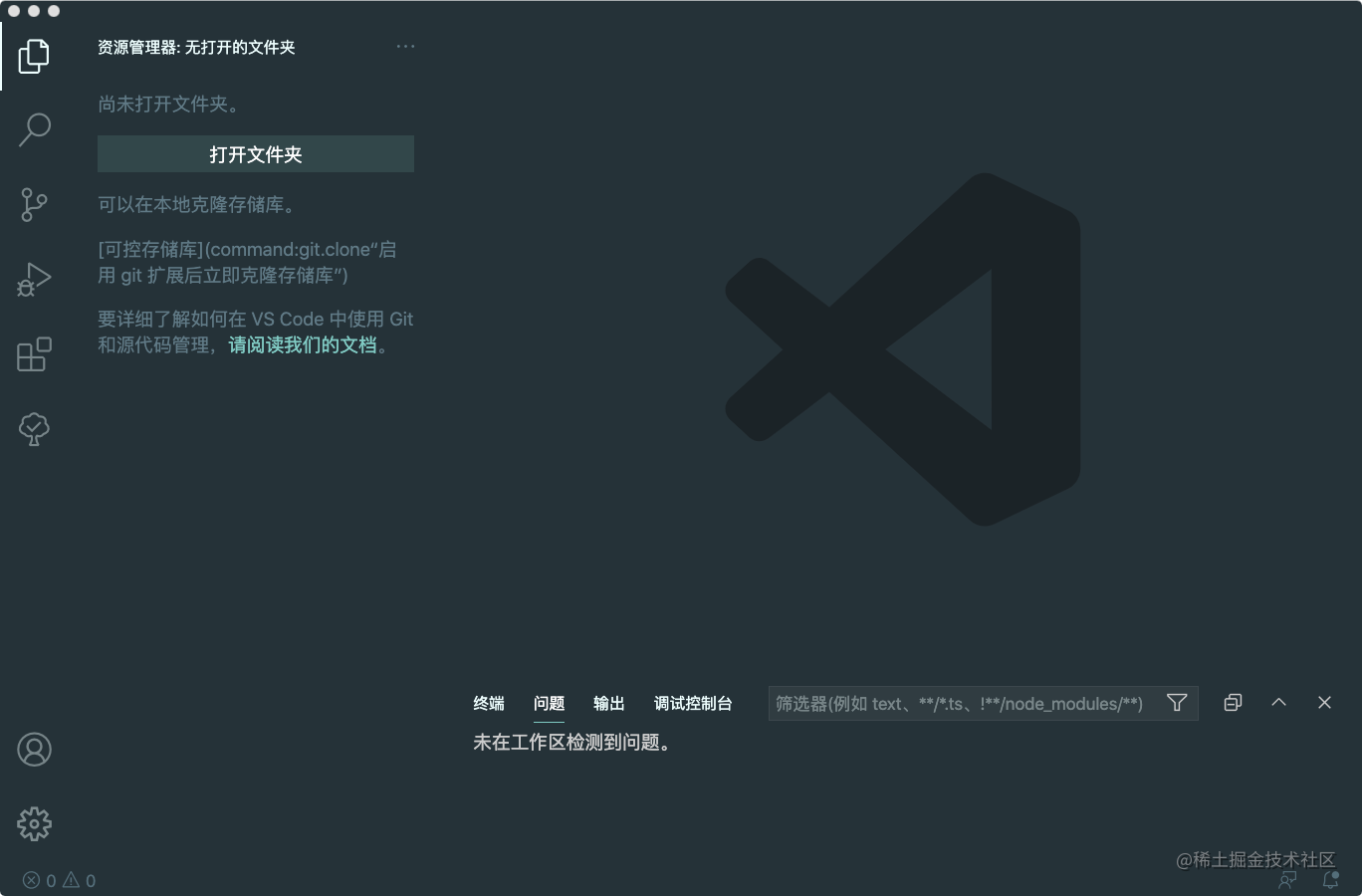Switch to the 问题 tab
1362x896 pixels.
coord(549,704)
